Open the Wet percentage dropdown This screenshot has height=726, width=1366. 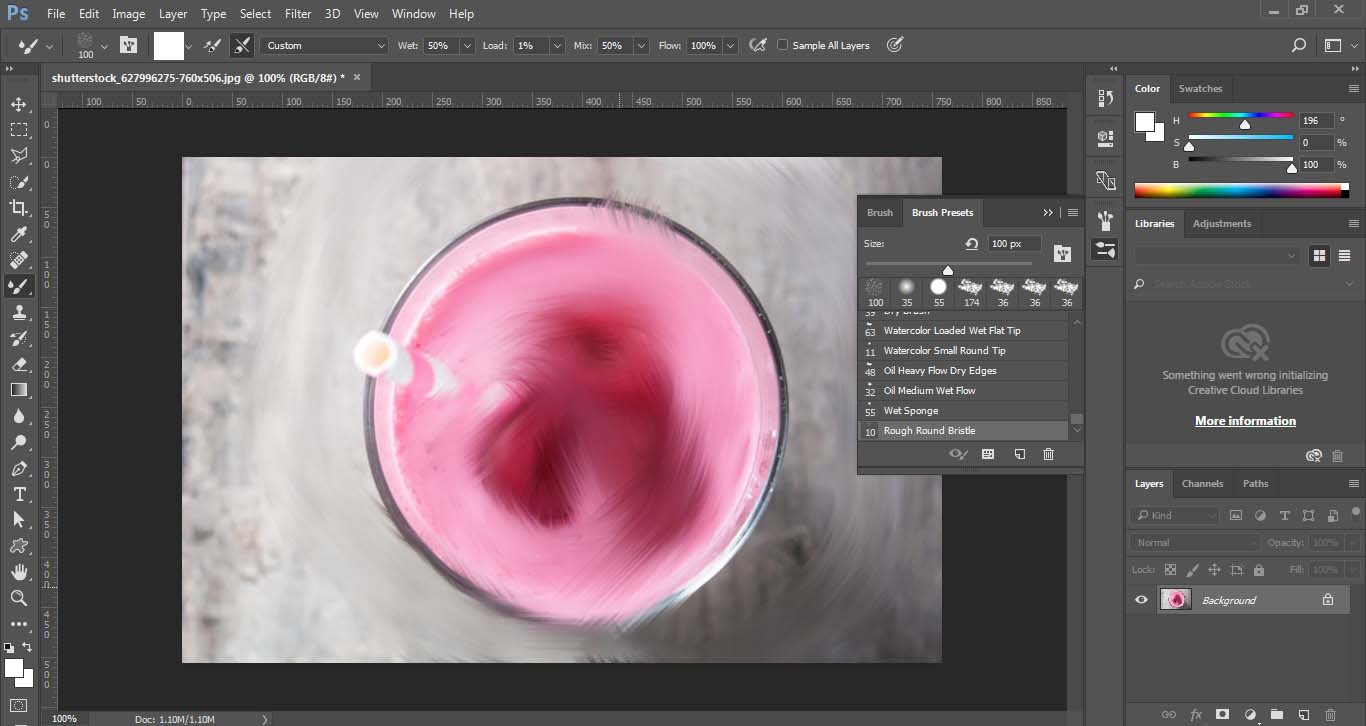pos(467,45)
